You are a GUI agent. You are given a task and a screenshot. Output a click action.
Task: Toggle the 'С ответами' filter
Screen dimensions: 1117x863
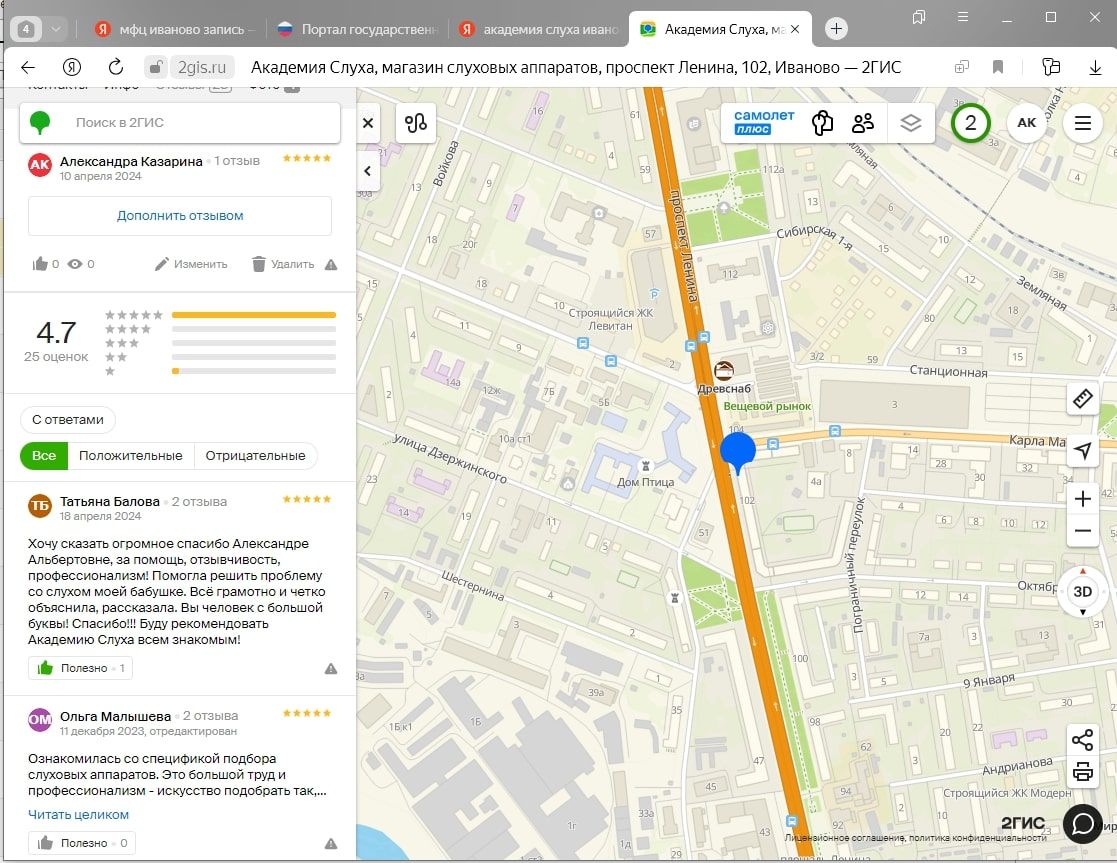coord(68,420)
